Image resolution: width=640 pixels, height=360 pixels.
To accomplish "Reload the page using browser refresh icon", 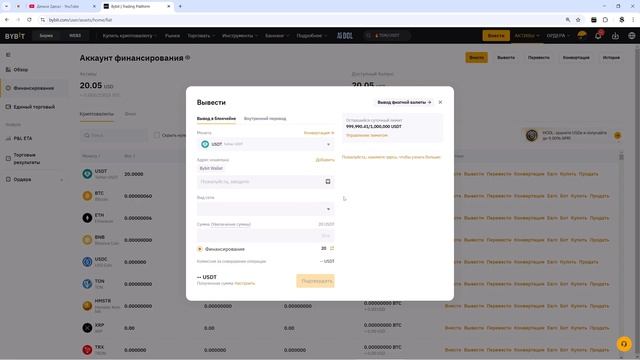I will pos(29,20).
